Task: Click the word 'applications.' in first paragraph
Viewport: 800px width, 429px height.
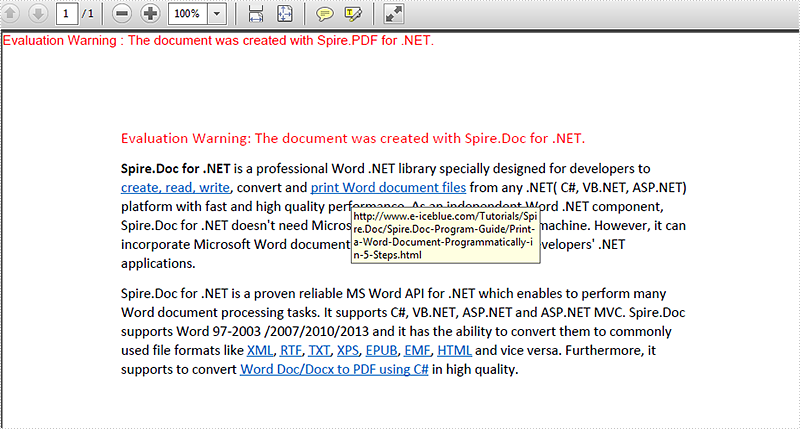Action: coord(158,264)
